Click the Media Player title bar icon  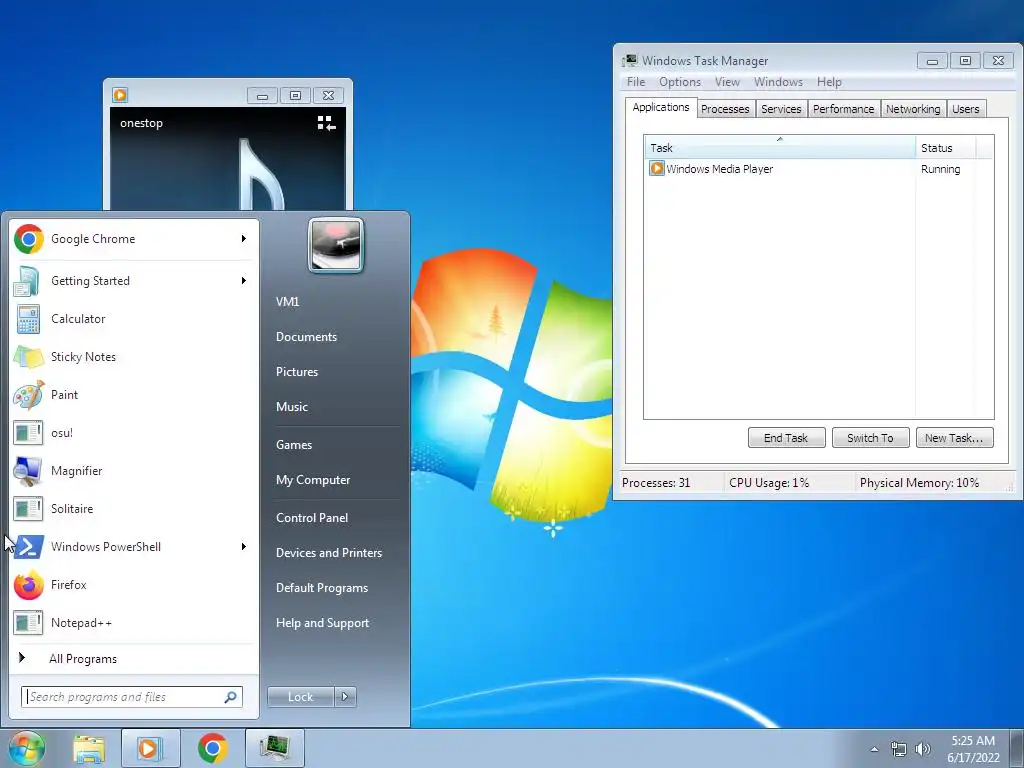[x=120, y=95]
